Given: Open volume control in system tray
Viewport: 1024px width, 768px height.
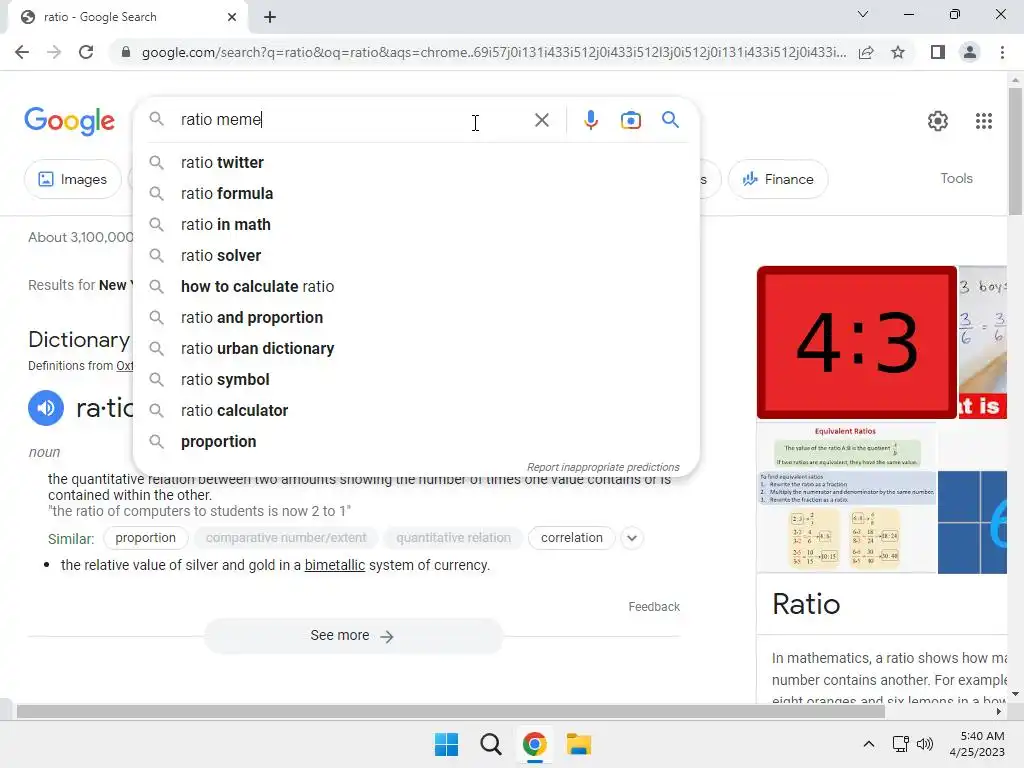Looking at the screenshot, I should coord(925,744).
